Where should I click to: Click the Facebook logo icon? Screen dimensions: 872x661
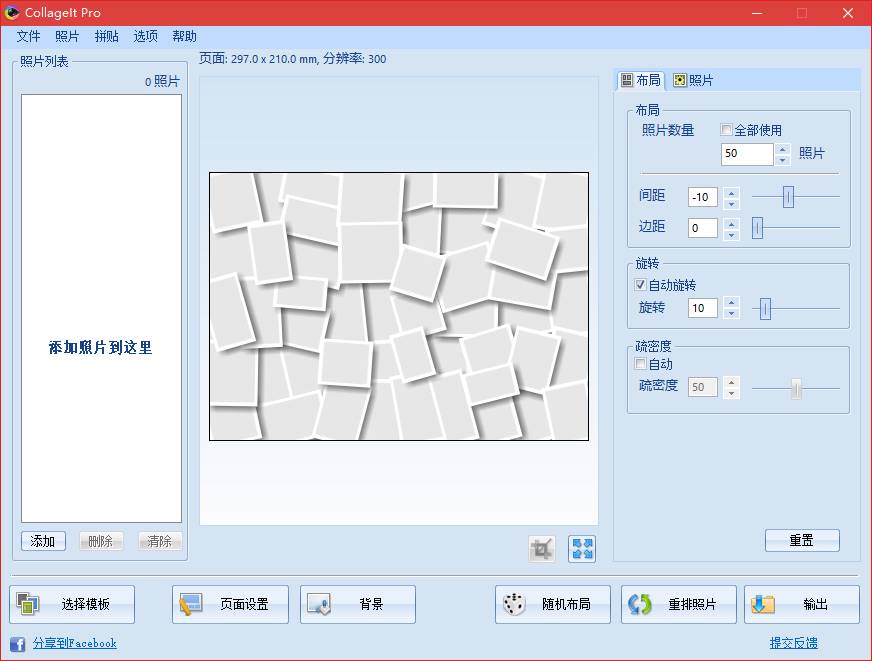tap(17, 644)
